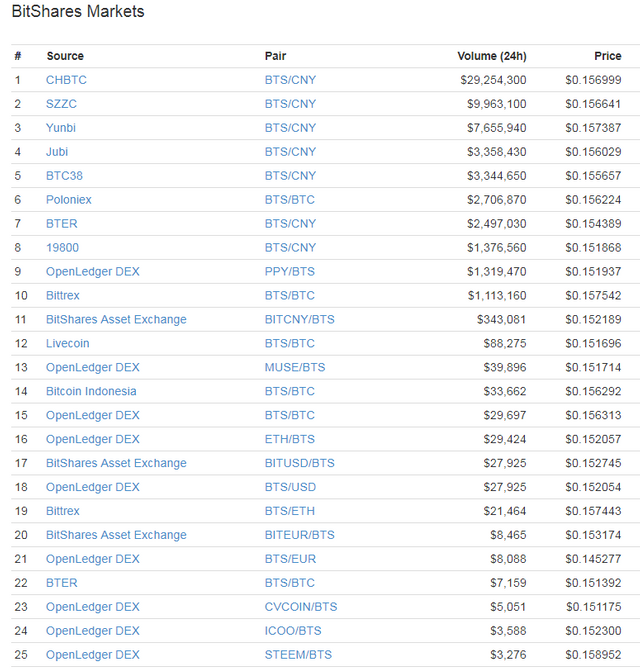Screen dimensions: 640x669
Task: Click the BTS/USD pair link
Action: (x=290, y=486)
